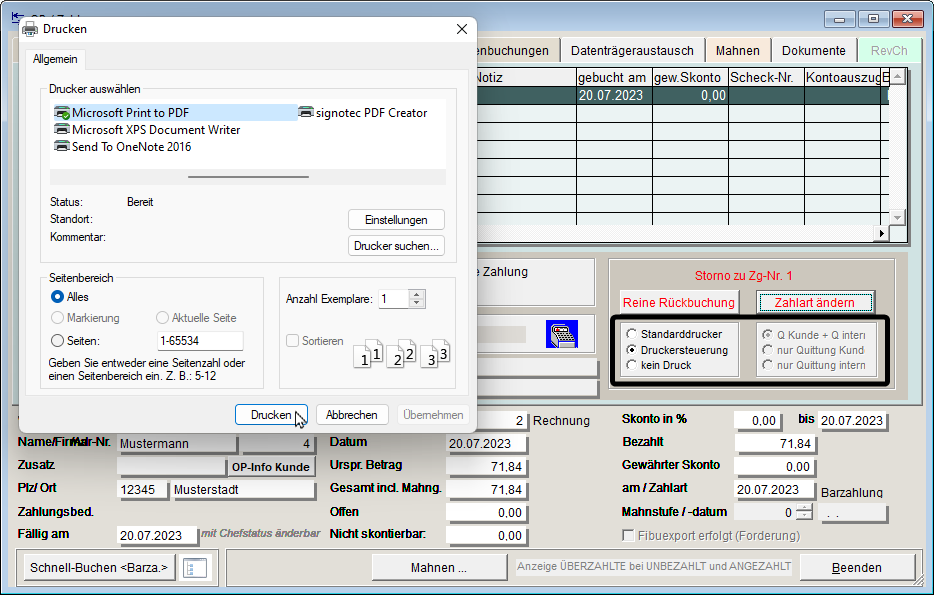This screenshot has width=934, height=595.
Task: Click Gewährter Skonto field
Action: pyautogui.click(x=775, y=467)
